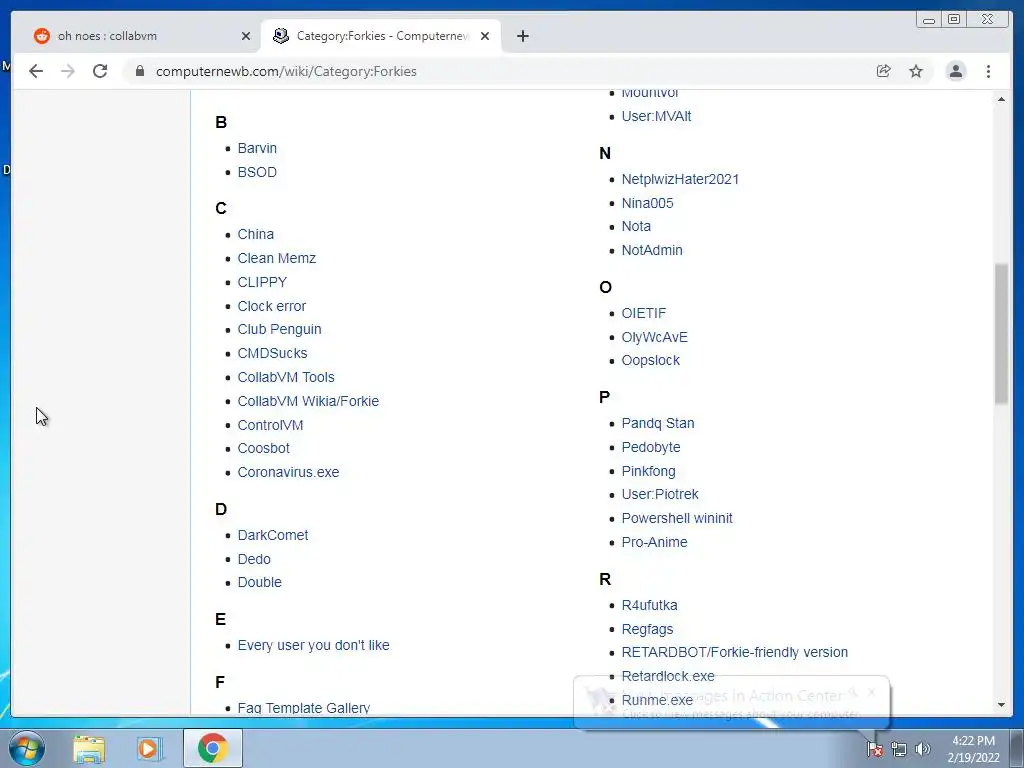Open a new tab with the plus button
1024x768 pixels.
[x=522, y=36]
